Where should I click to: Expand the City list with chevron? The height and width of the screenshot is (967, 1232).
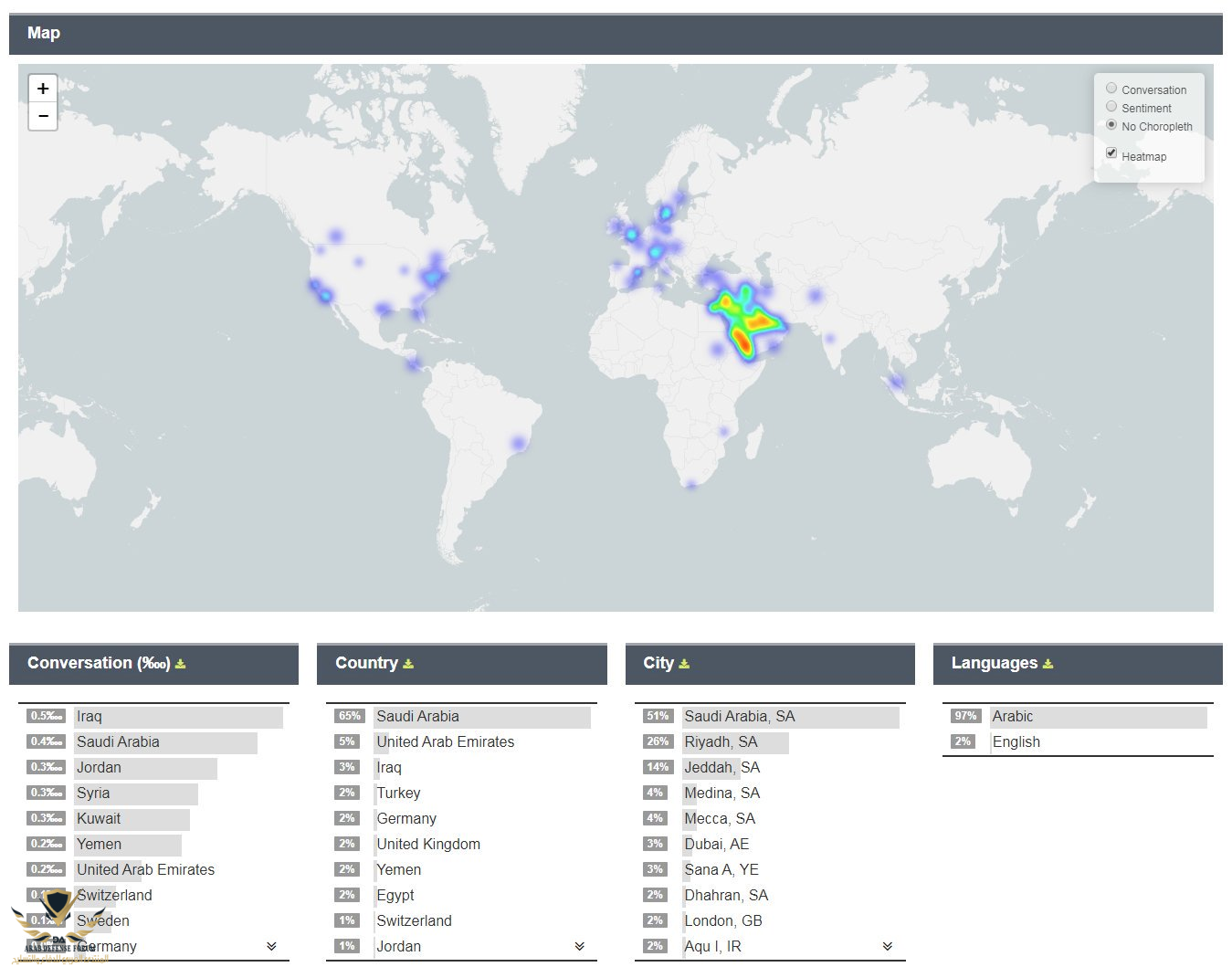[887, 946]
